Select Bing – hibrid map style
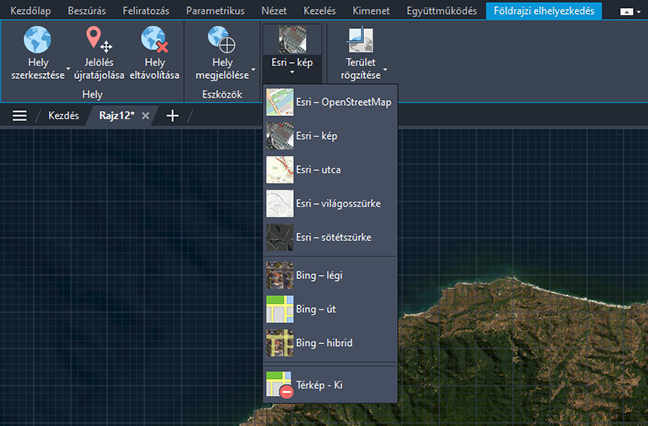This screenshot has height=426, width=648. click(x=330, y=343)
